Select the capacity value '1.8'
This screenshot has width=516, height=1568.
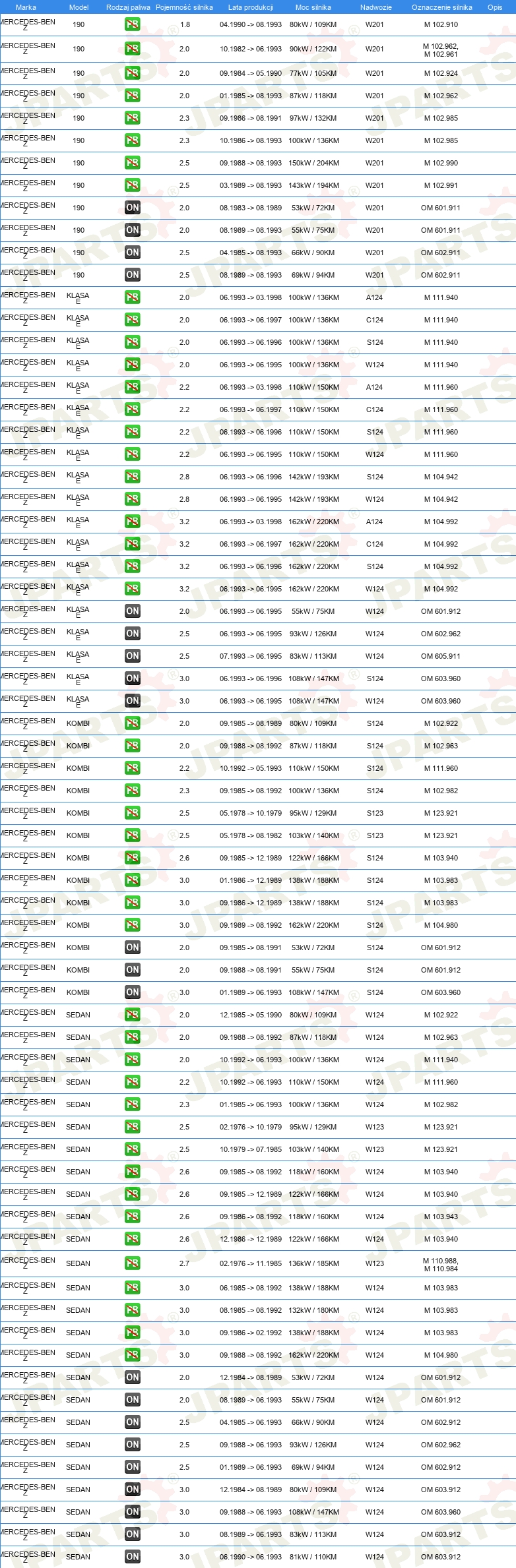pyautogui.click(x=185, y=24)
